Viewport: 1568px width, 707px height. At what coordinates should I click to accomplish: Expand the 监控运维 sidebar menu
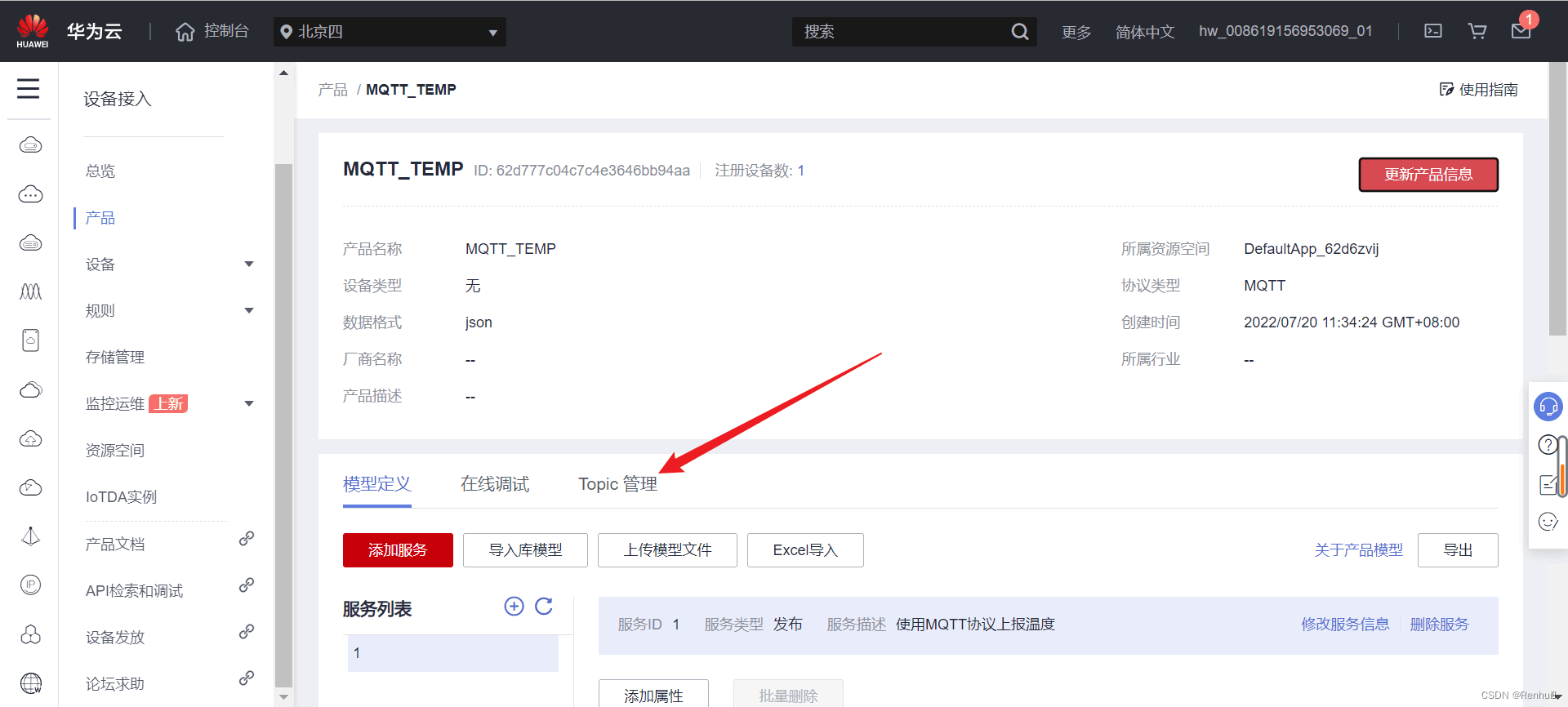click(249, 403)
